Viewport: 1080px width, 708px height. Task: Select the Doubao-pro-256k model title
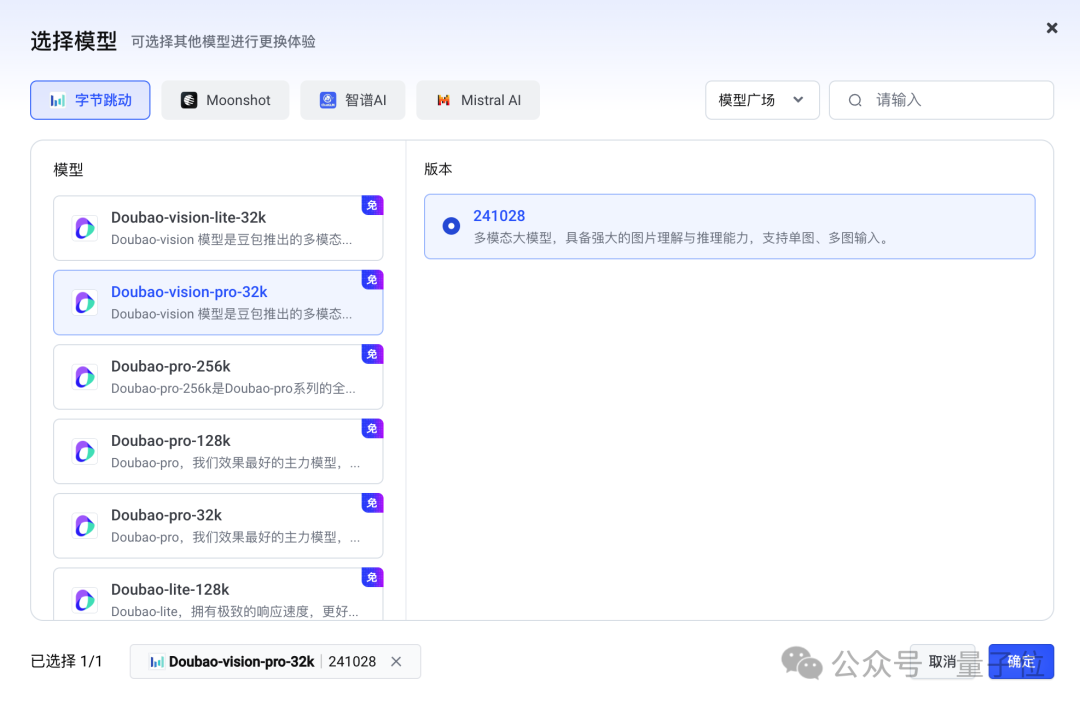[x=171, y=366]
